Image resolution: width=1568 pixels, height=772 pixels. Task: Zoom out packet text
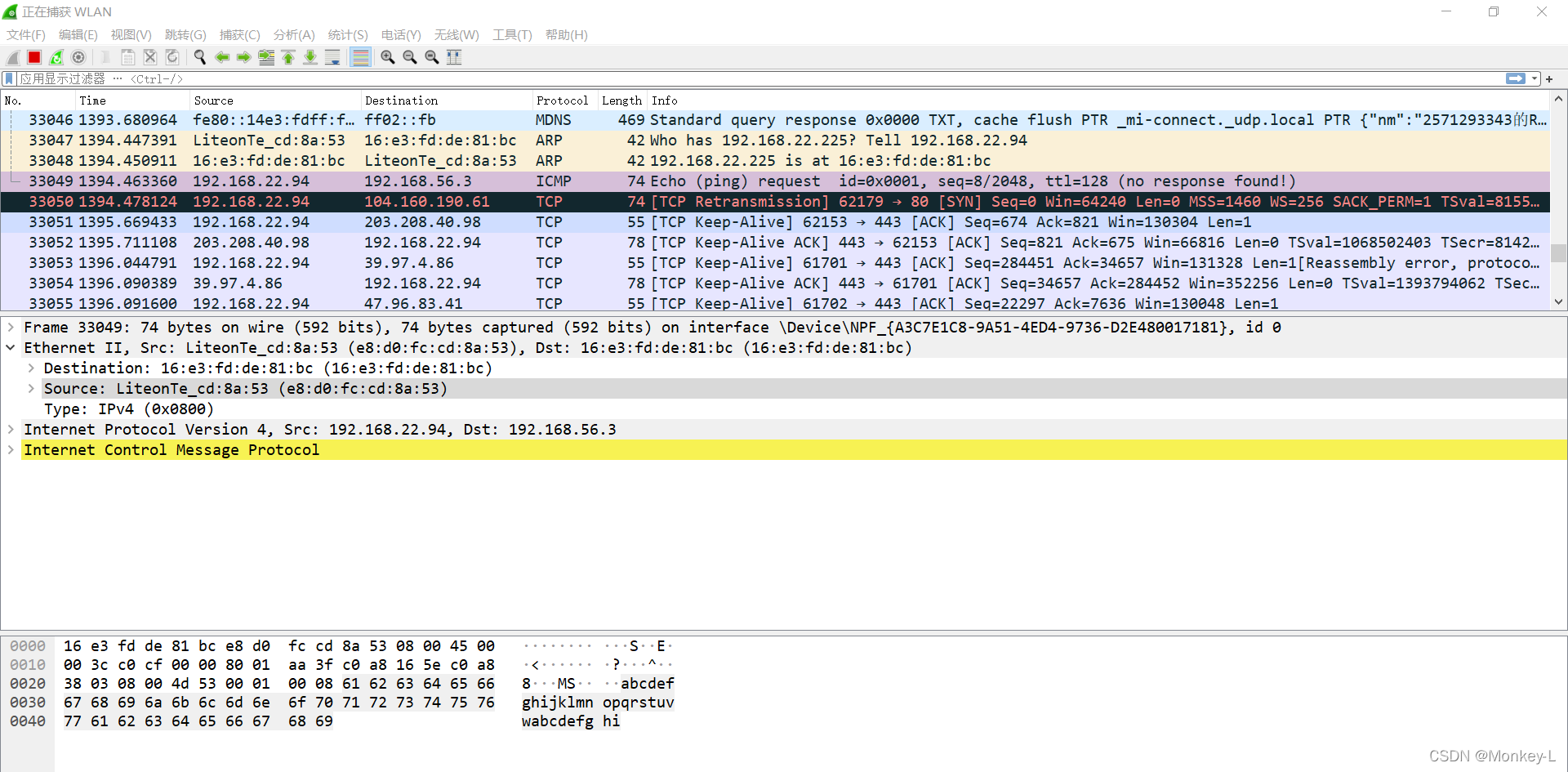coord(410,57)
